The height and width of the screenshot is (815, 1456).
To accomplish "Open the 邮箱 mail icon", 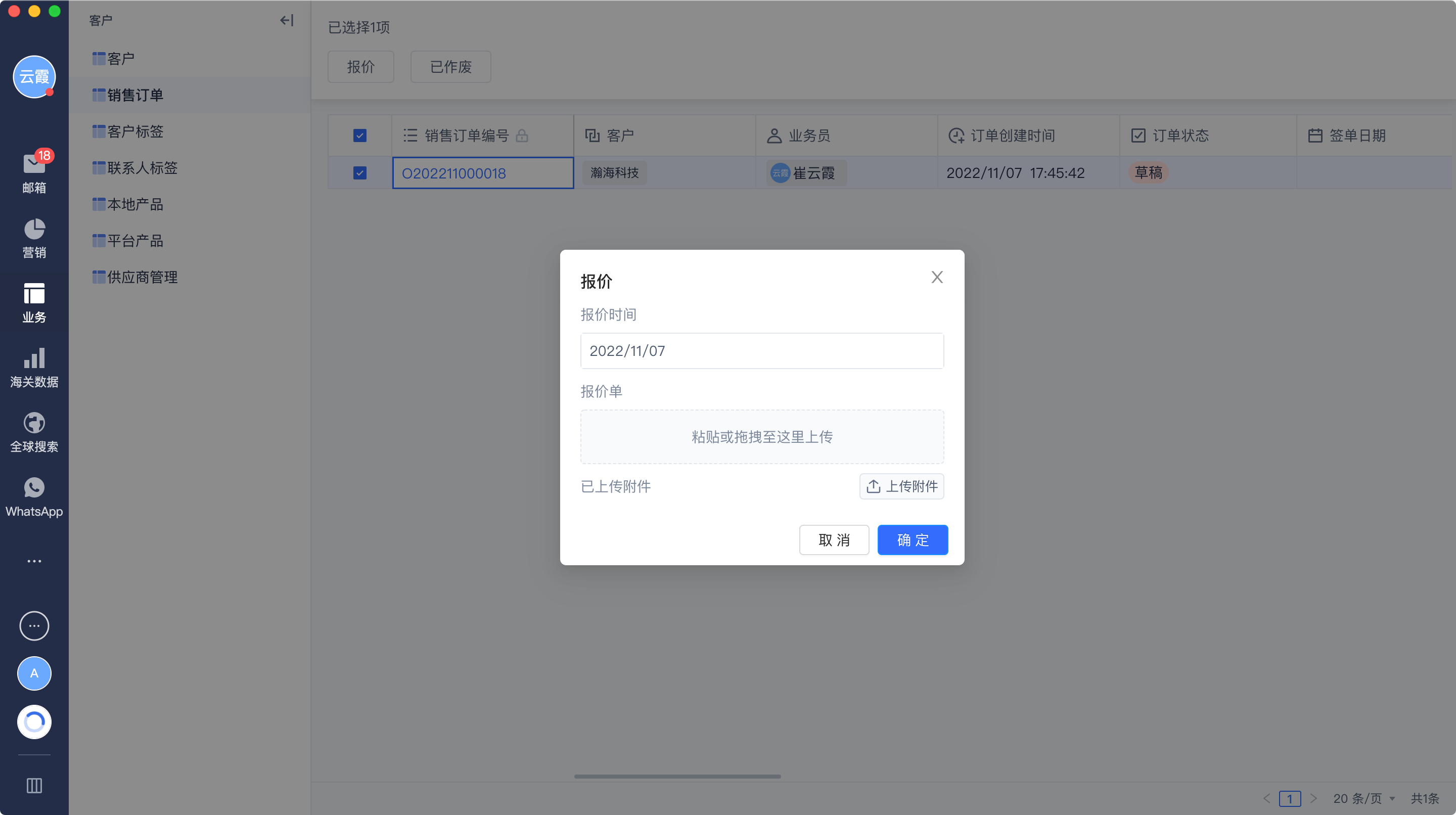I will pyautogui.click(x=34, y=164).
